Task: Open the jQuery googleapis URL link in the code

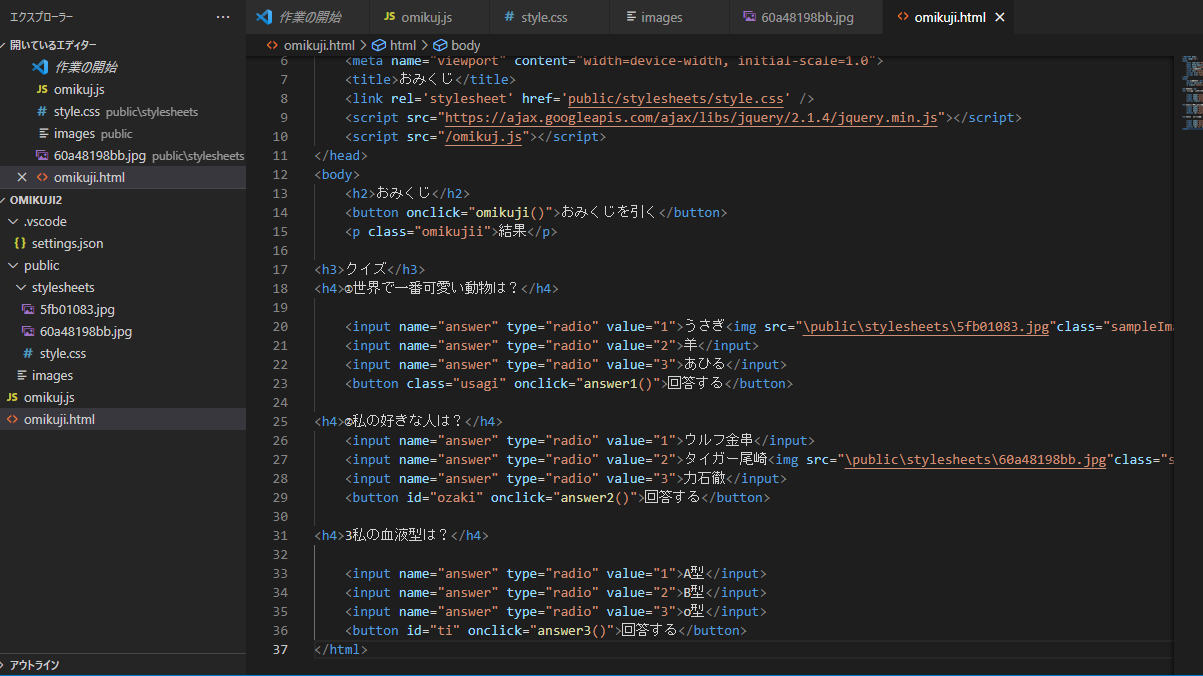Action: (692, 117)
